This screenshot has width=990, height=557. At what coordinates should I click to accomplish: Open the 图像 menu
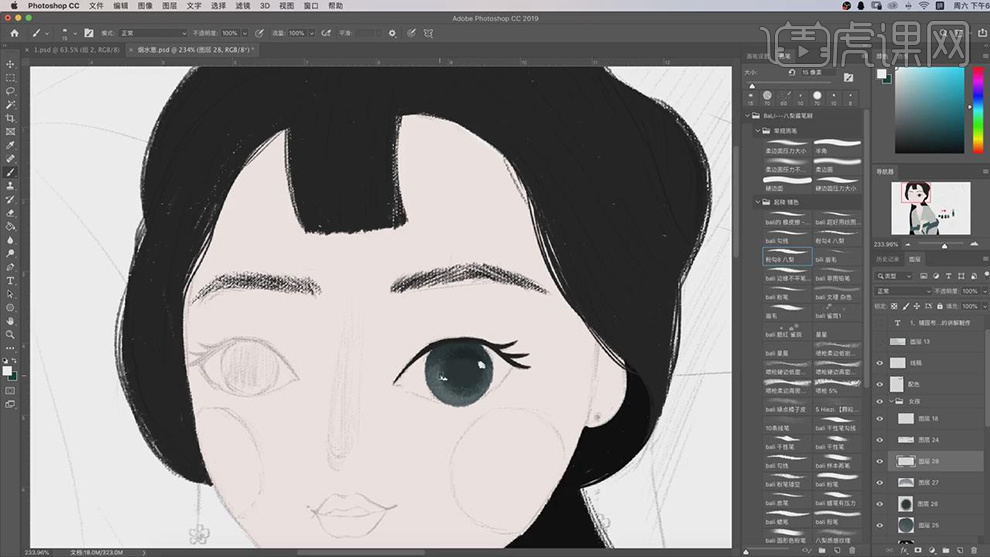pos(145,6)
